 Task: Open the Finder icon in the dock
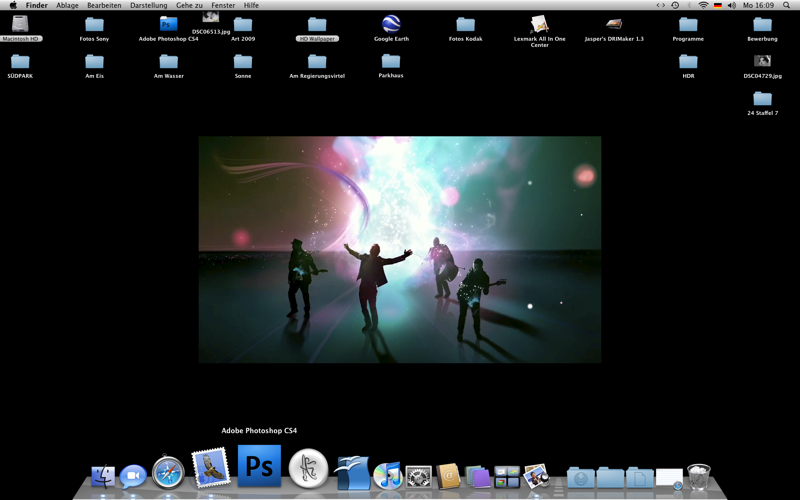[x=103, y=477]
